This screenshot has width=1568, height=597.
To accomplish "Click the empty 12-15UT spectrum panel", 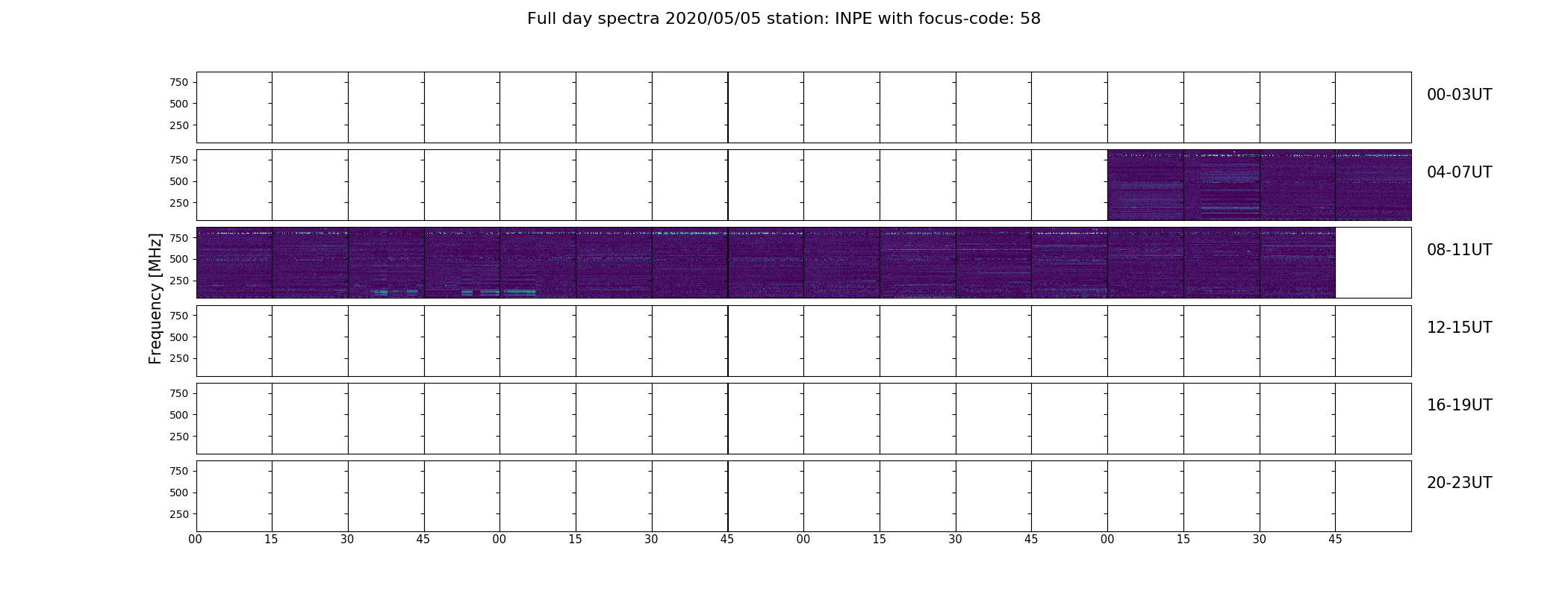I will pos(803,340).
